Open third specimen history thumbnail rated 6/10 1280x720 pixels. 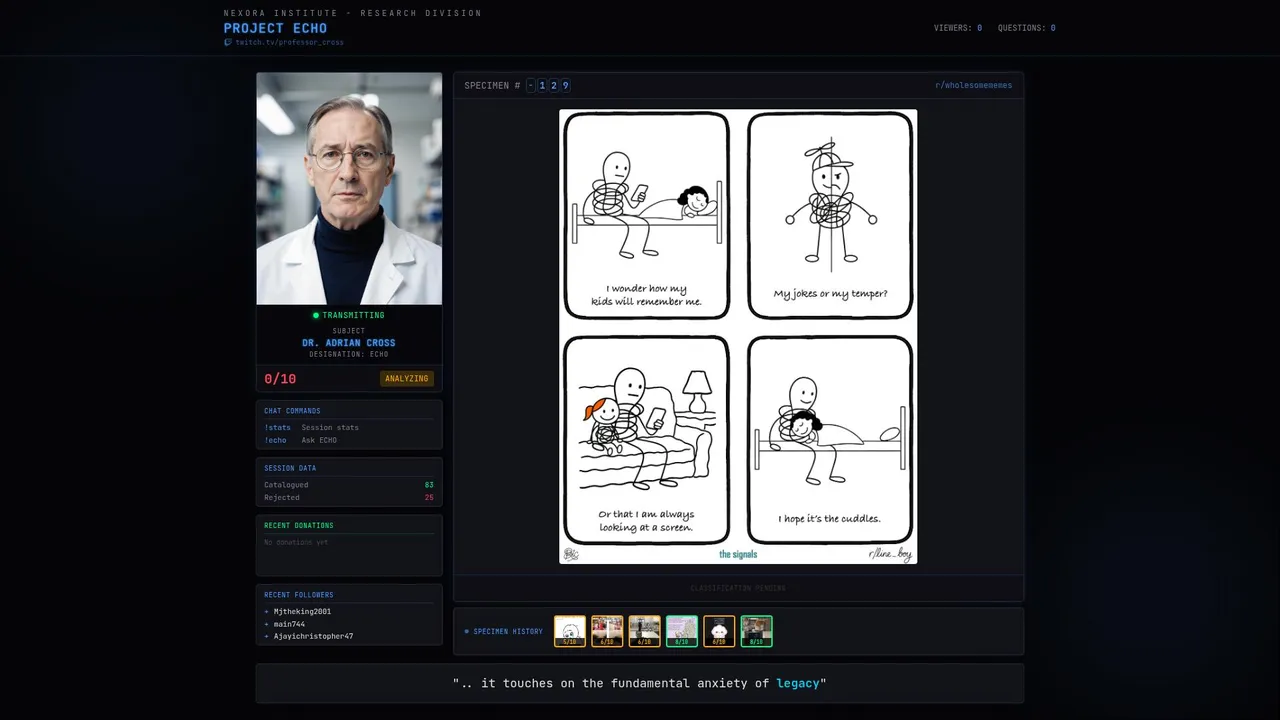[x=645, y=631]
